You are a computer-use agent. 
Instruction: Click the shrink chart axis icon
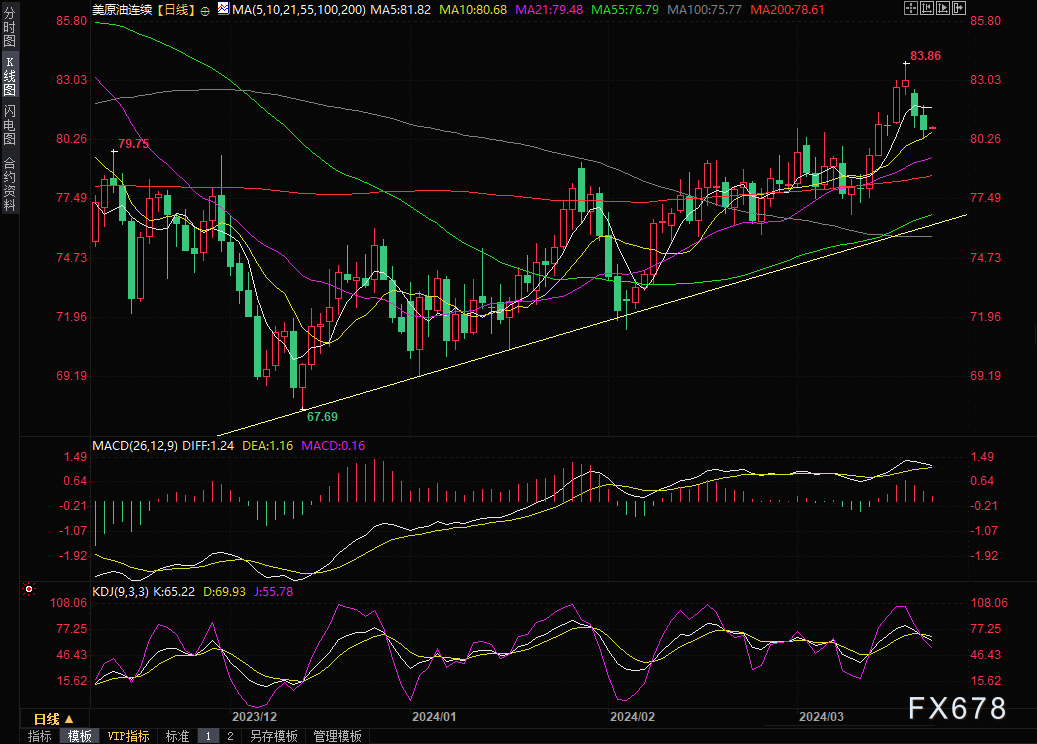(927, 8)
